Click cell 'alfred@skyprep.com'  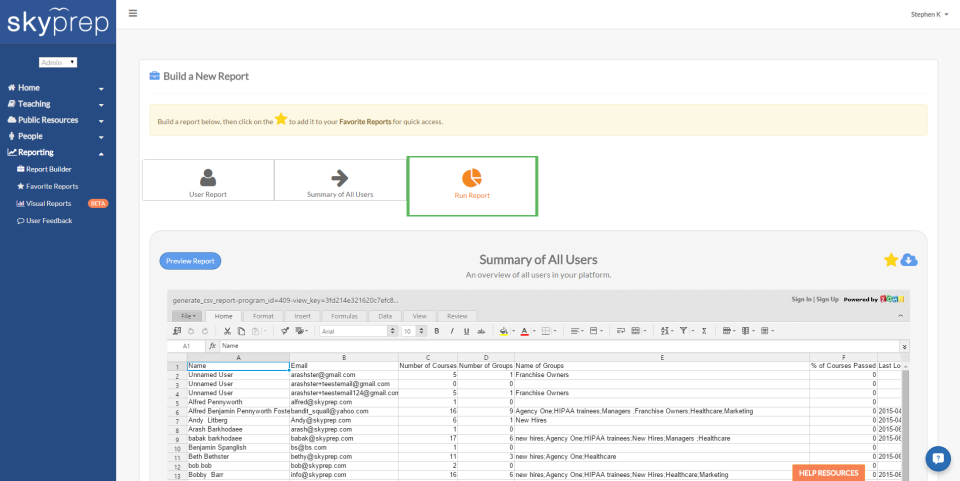point(344,402)
